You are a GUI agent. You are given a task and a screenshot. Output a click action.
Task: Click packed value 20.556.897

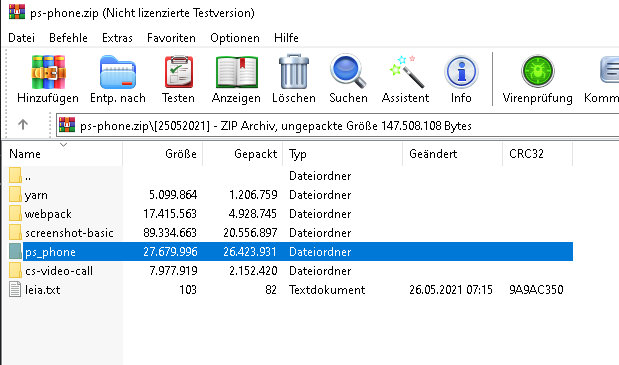click(x=250, y=233)
